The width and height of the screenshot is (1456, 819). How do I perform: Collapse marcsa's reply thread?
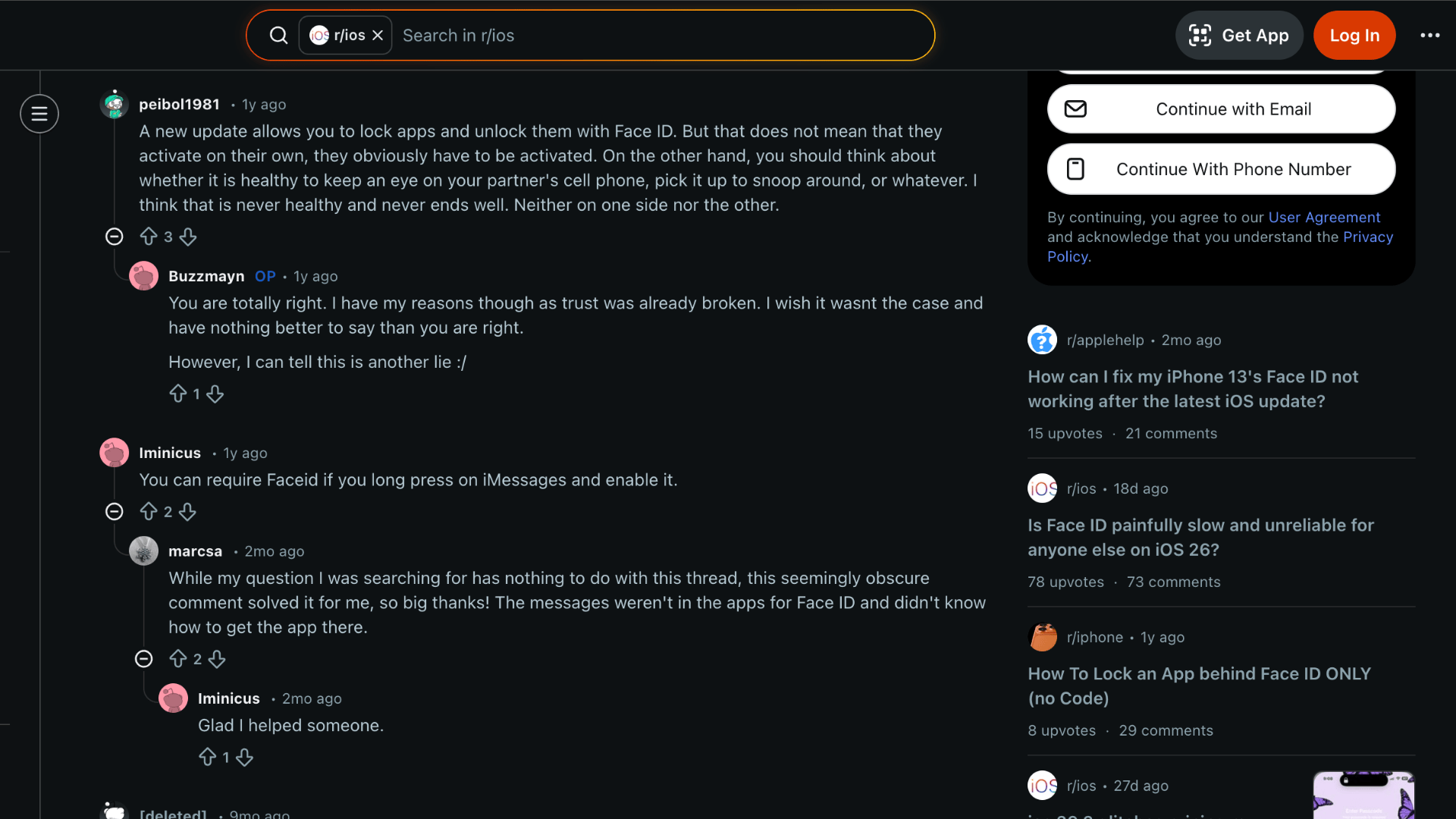143,659
